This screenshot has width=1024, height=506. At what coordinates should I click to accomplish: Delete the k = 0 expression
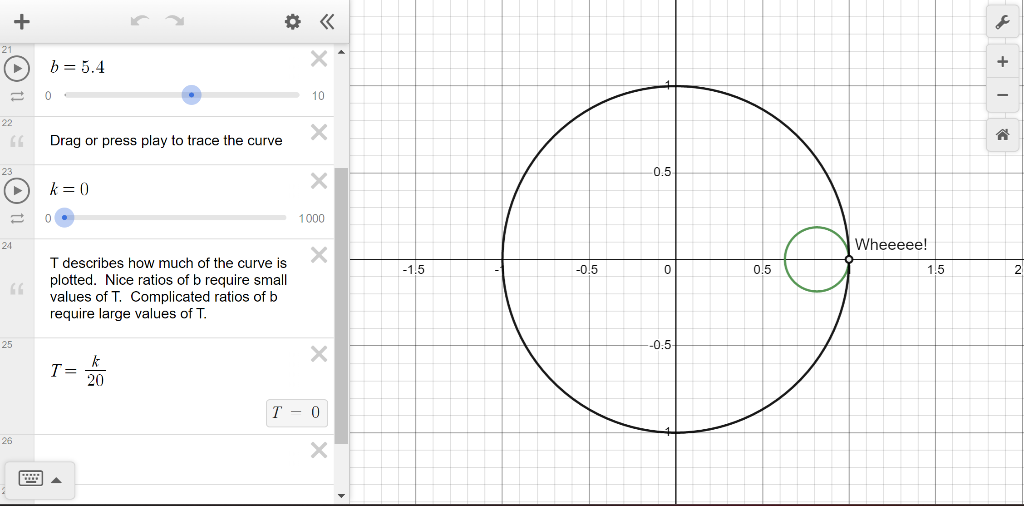[319, 181]
